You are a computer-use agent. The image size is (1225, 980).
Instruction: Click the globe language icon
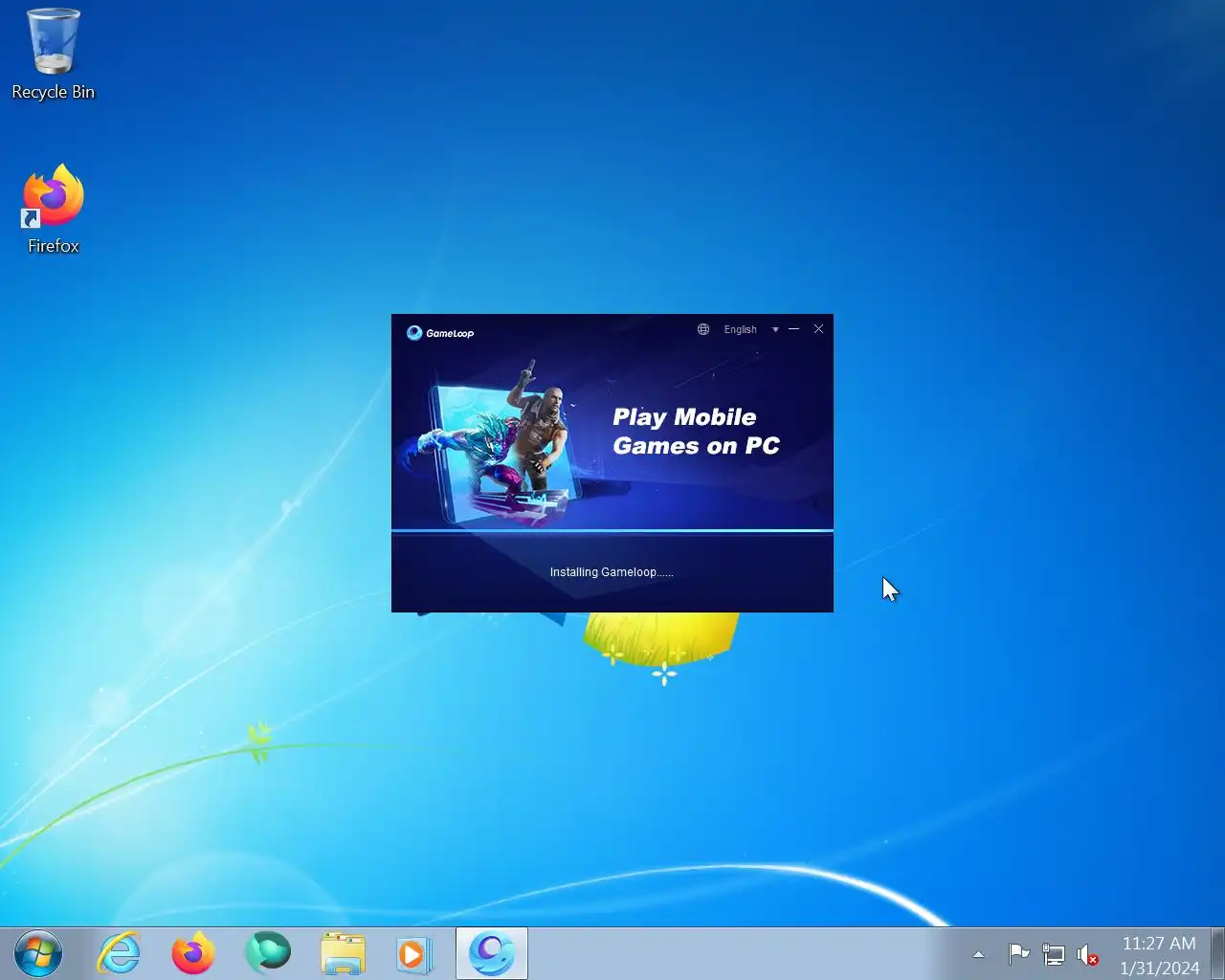pos(703,329)
